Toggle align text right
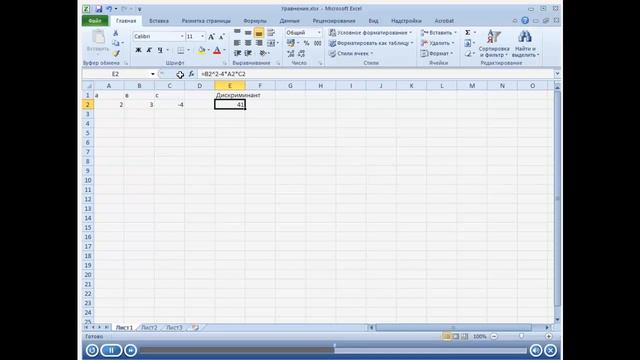 click(259, 43)
